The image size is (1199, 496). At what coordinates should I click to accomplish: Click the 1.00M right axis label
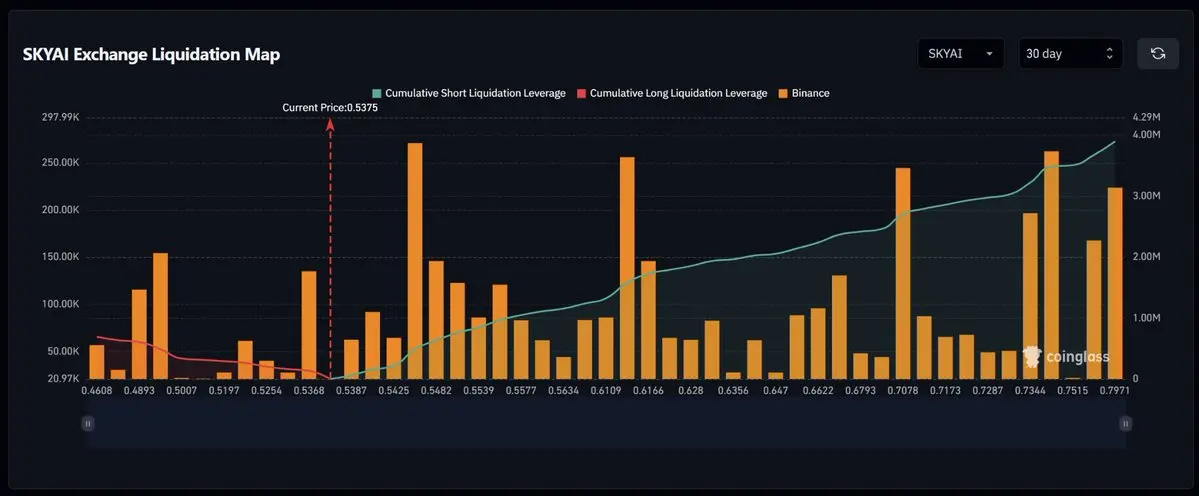click(x=1146, y=318)
